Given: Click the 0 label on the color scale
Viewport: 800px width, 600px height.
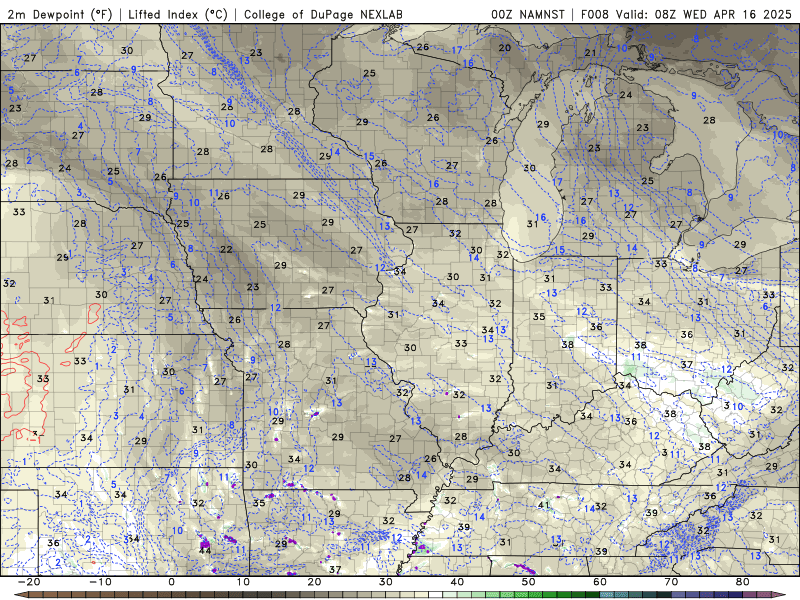Looking at the screenshot, I should tap(171, 582).
